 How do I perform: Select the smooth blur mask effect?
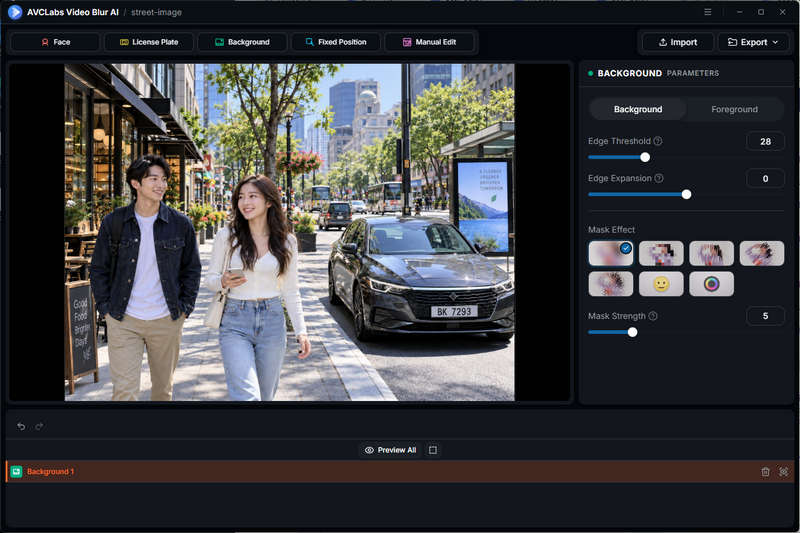coord(610,253)
